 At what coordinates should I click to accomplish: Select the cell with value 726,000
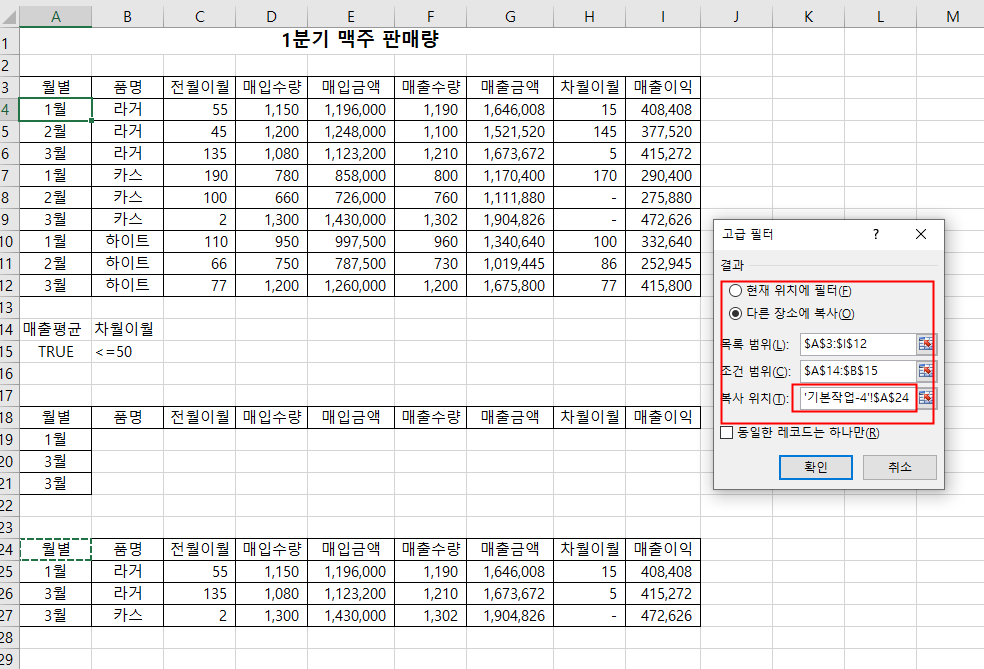tap(351, 198)
